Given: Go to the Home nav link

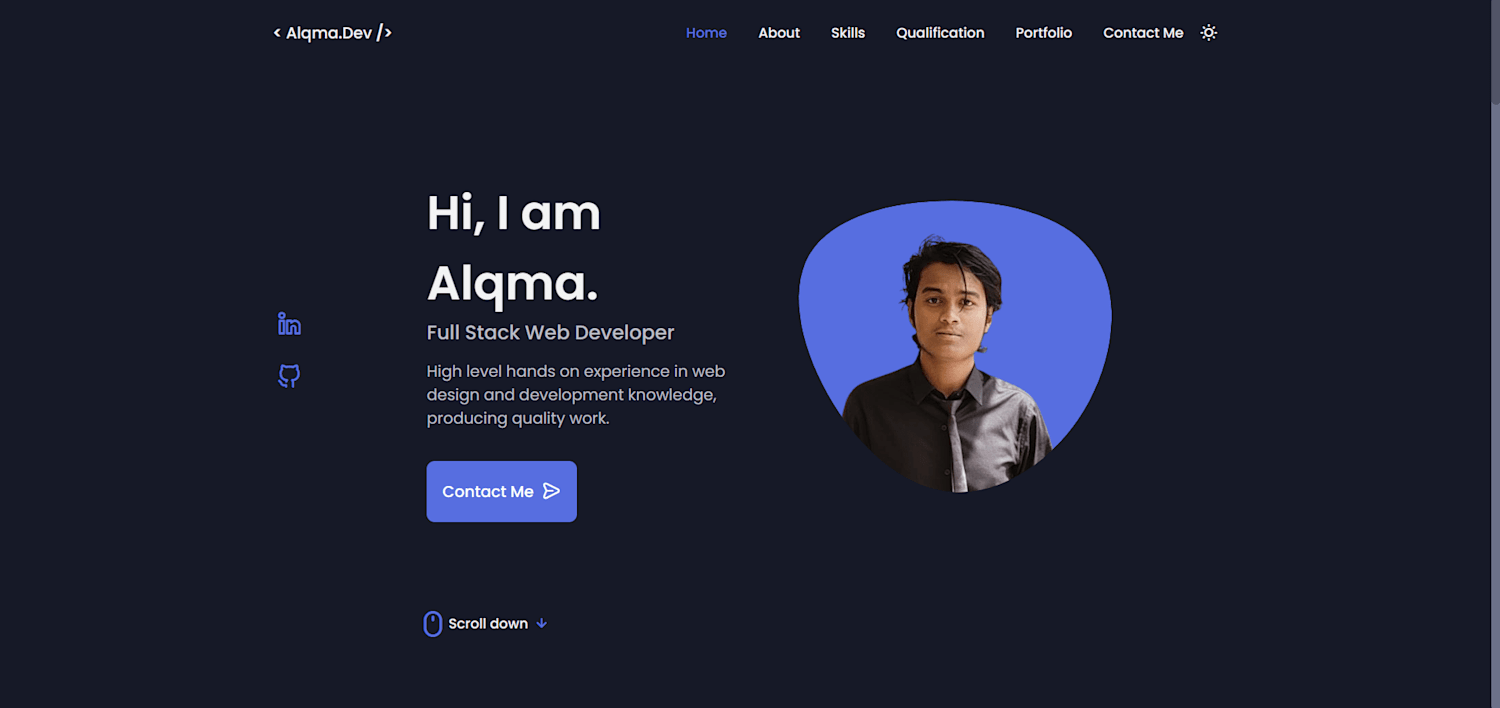Looking at the screenshot, I should pos(706,33).
